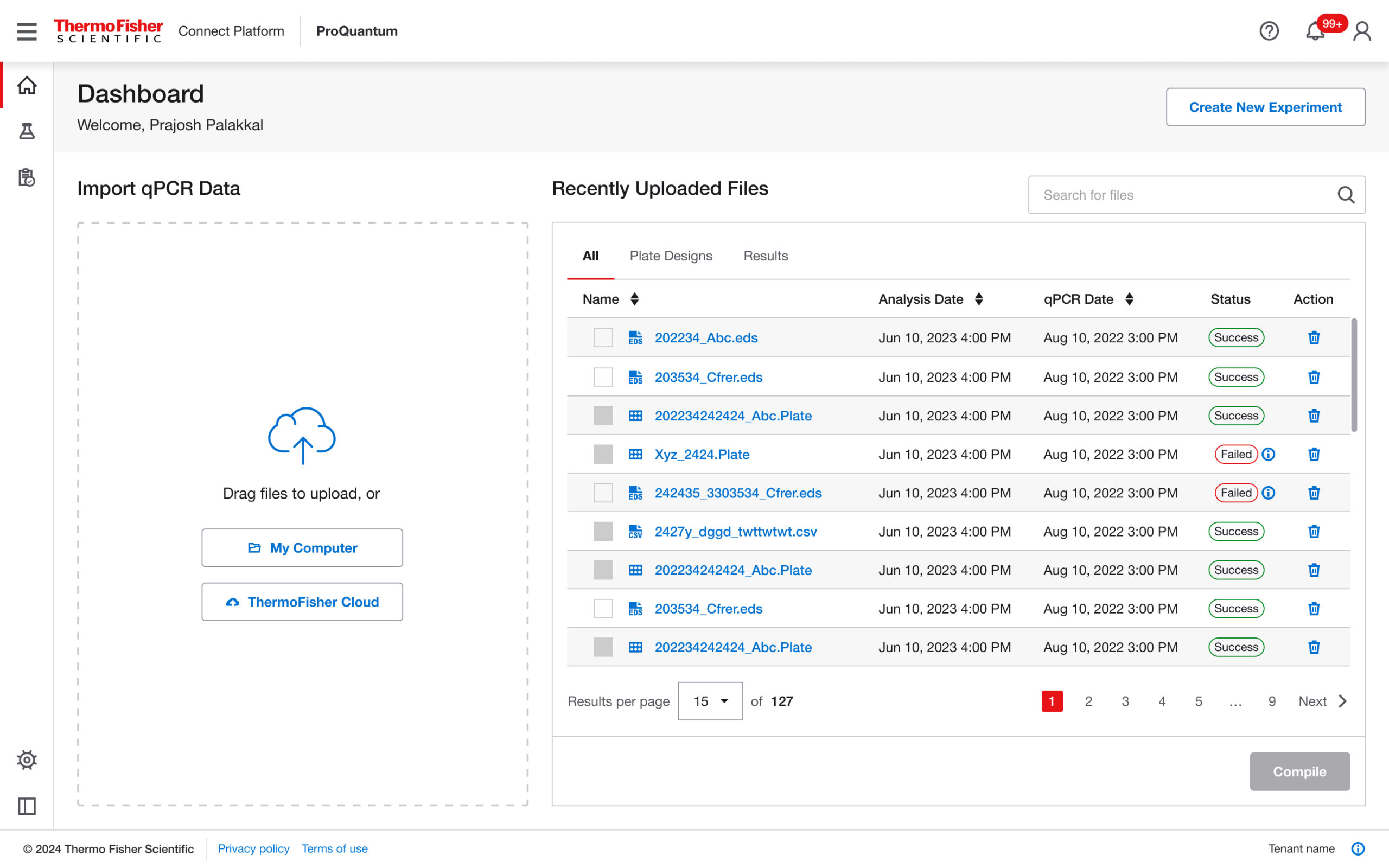This screenshot has height=868, width=1389.
Task: Open the results per page dropdown
Action: tap(710, 701)
